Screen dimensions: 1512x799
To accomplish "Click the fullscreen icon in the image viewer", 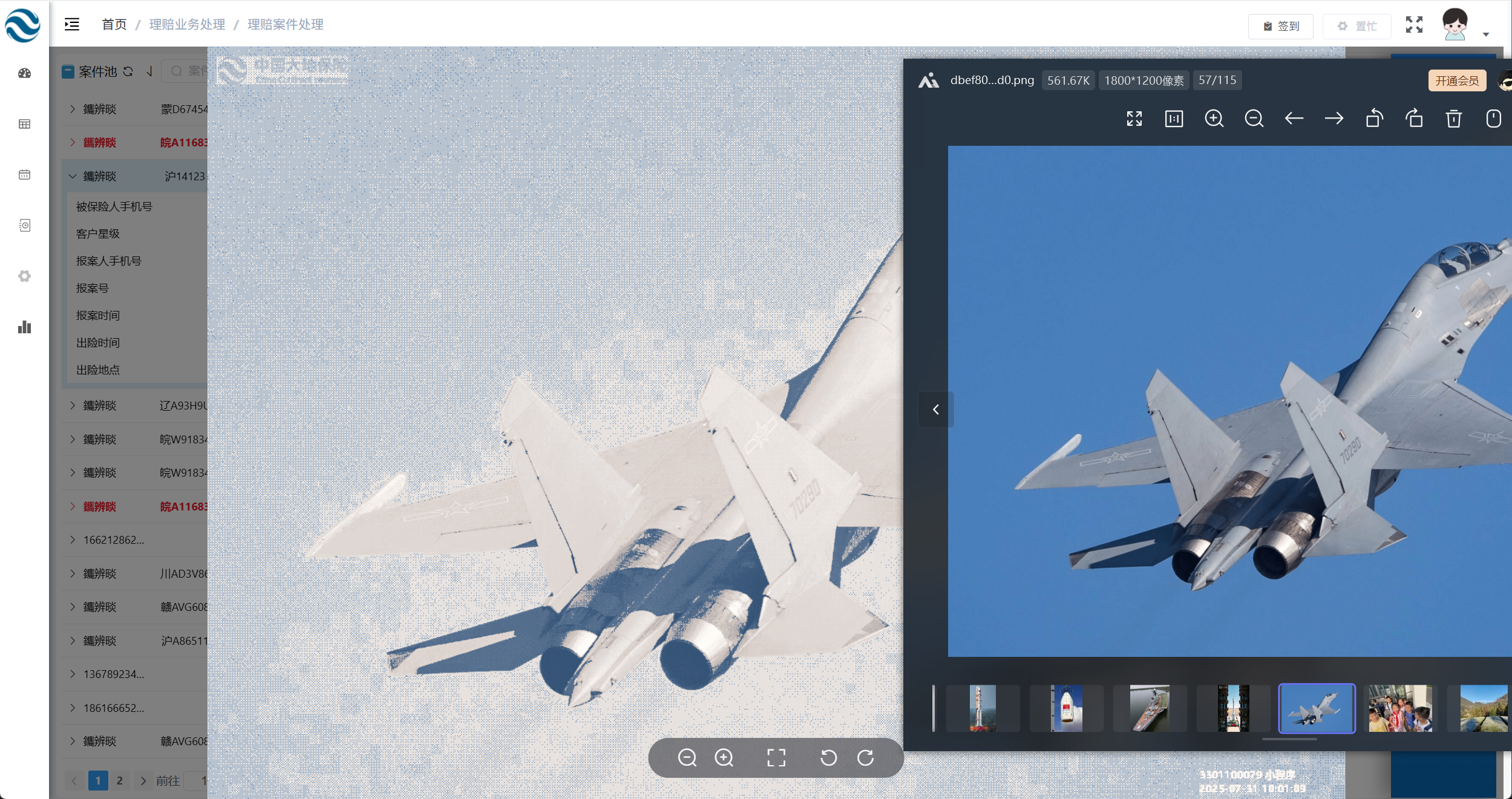I will pos(1134,119).
